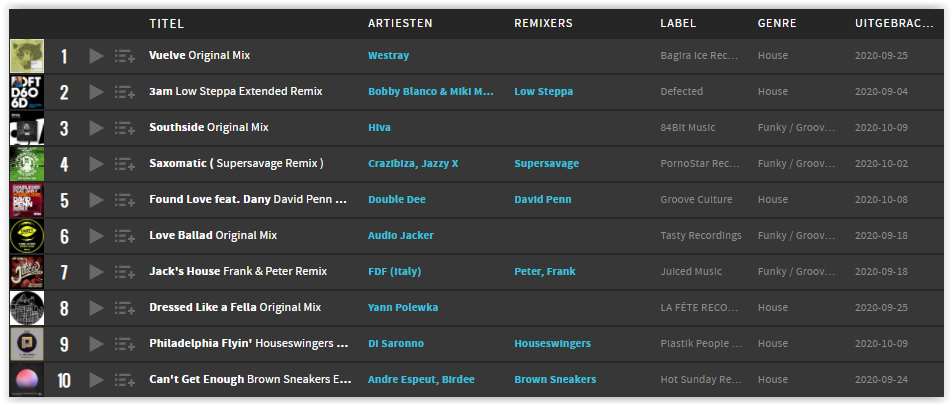The image size is (952, 405).
Task: Open Tasty Recordings label
Action: (x=701, y=236)
